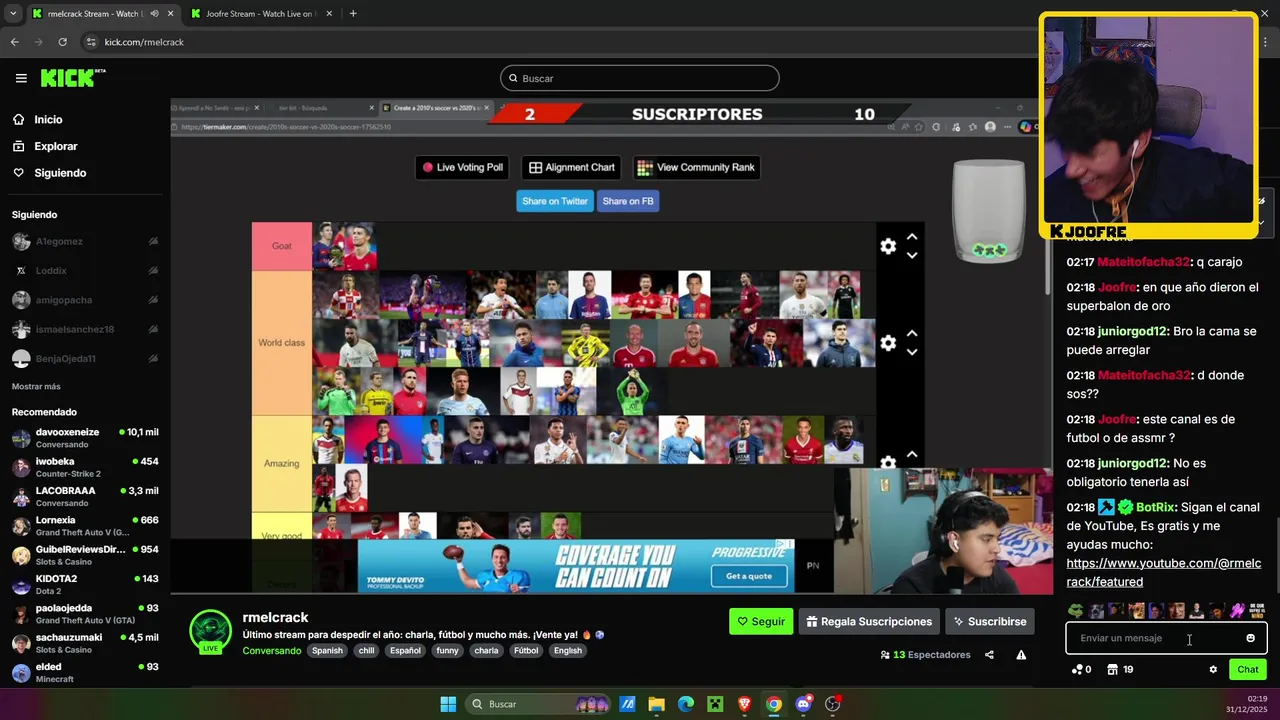This screenshot has height=720, width=1280.
Task: Click the share stream icon
Action: coord(989,655)
